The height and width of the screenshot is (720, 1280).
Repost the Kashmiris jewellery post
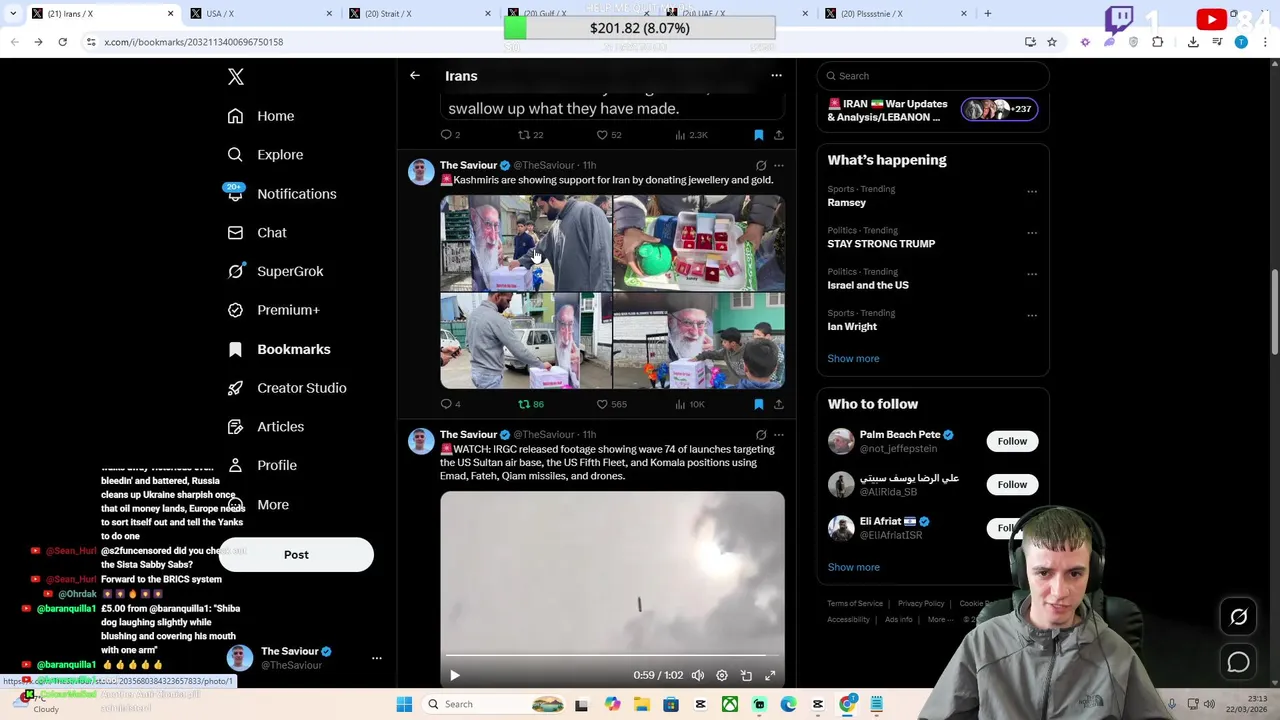(x=530, y=404)
